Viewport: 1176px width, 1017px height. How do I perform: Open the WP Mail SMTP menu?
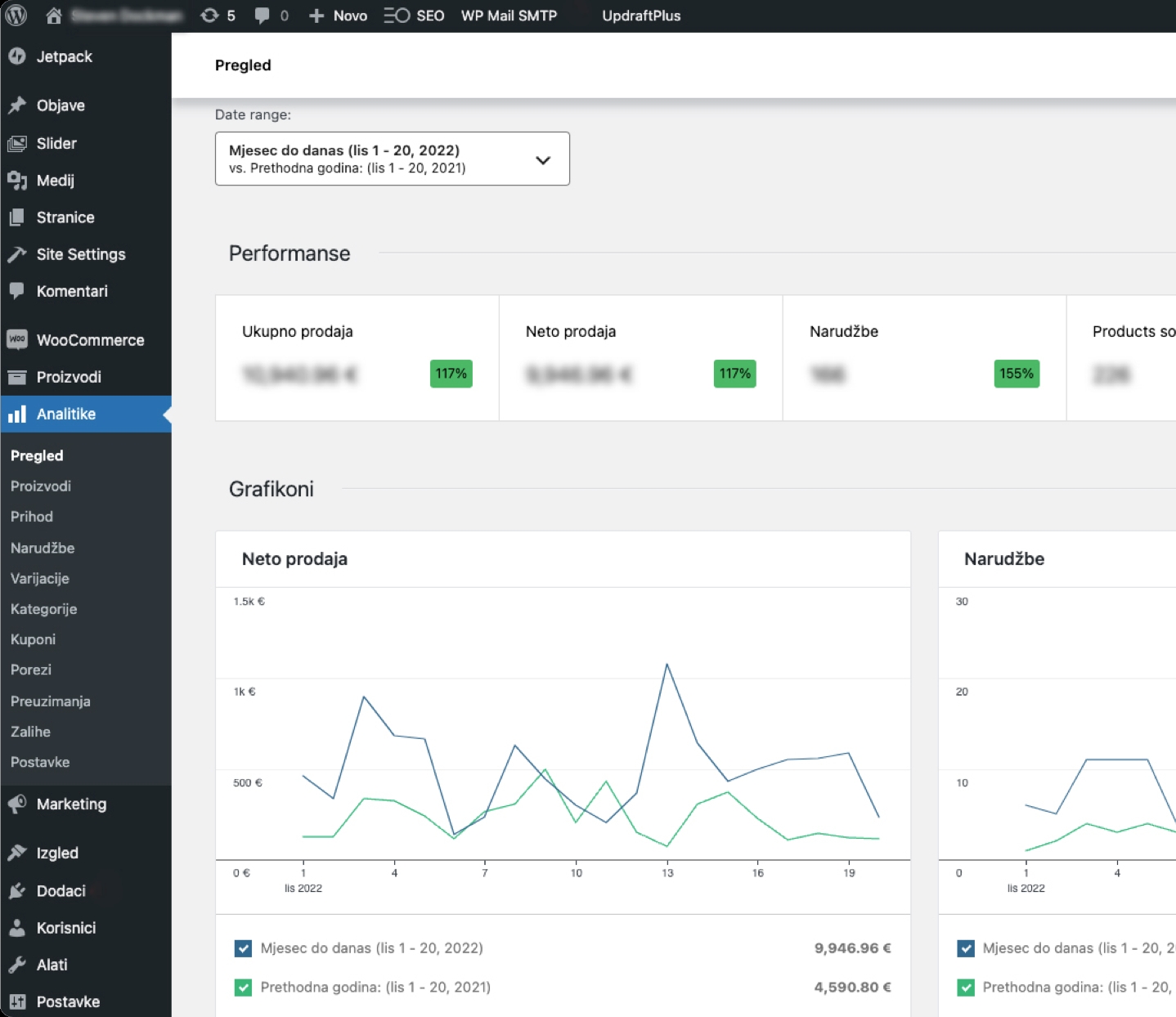pyautogui.click(x=509, y=16)
